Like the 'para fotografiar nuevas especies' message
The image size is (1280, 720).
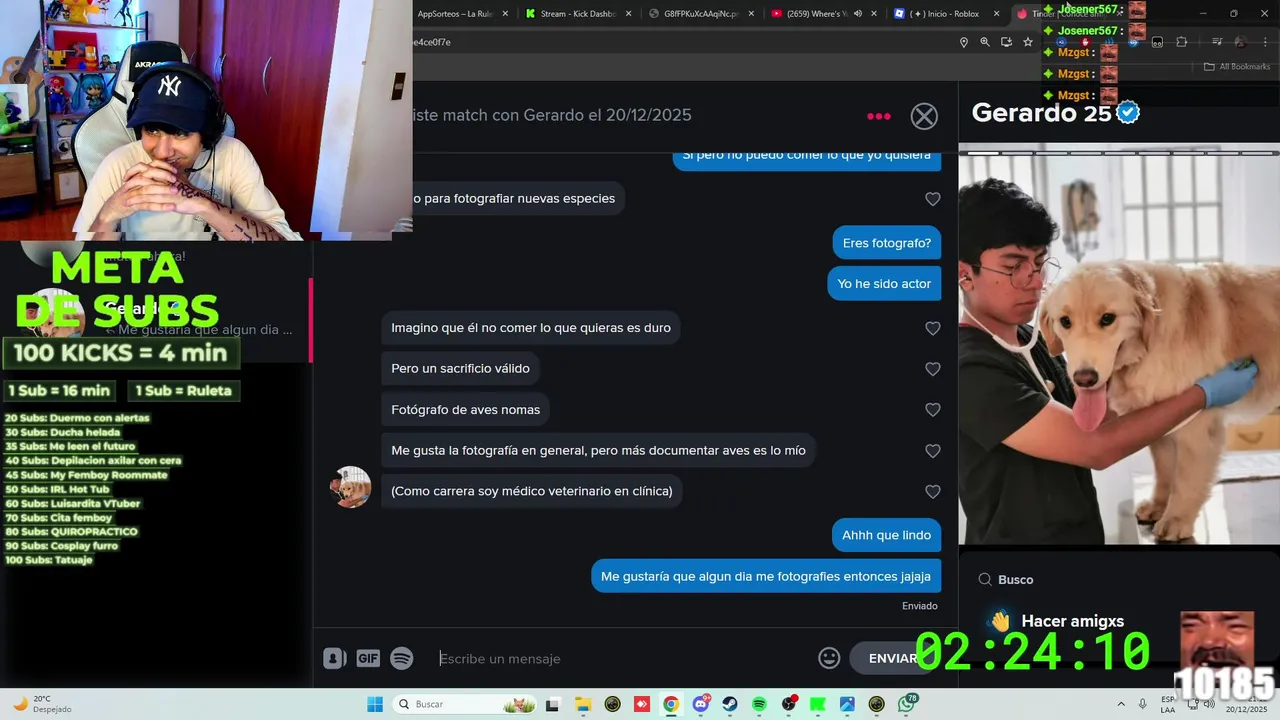point(932,199)
